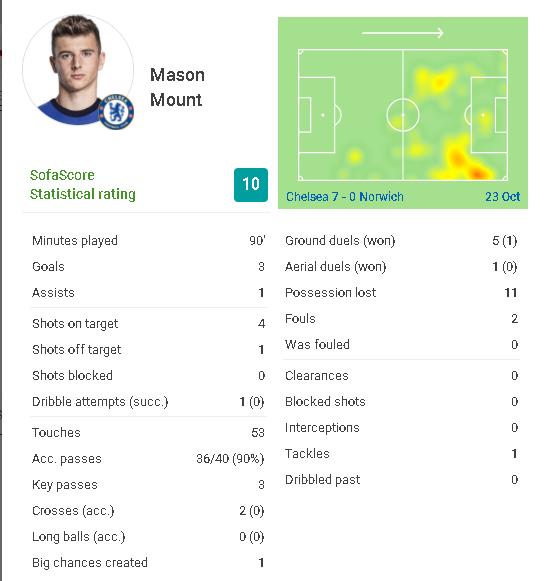
Task: Select the Goals stat row
Action: pos(148,267)
